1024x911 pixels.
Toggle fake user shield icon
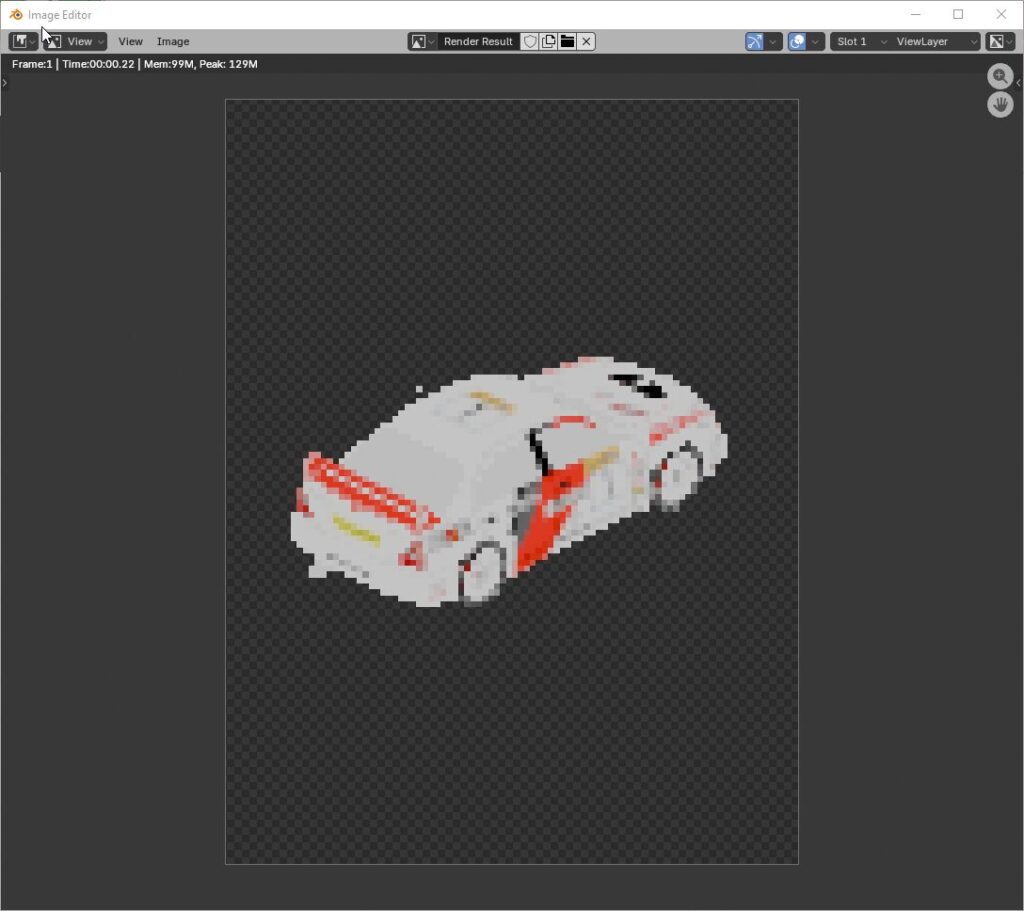click(530, 41)
